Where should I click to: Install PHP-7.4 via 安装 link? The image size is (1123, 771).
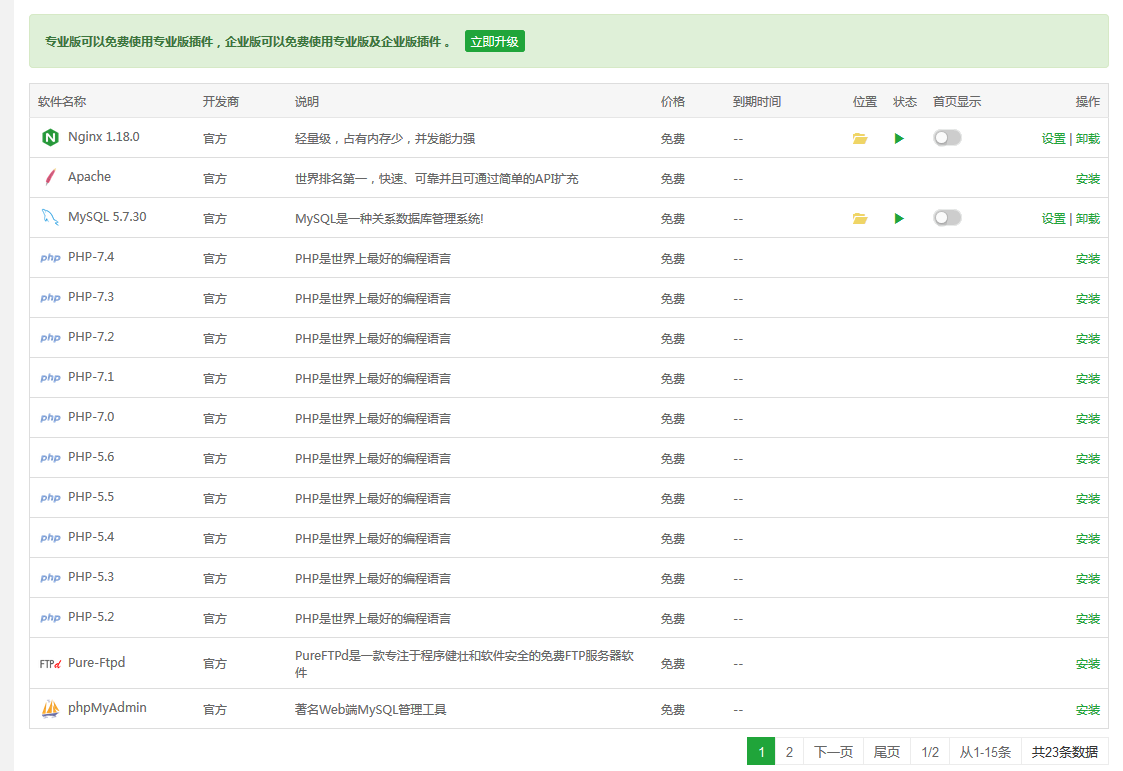pyautogui.click(x=1088, y=259)
